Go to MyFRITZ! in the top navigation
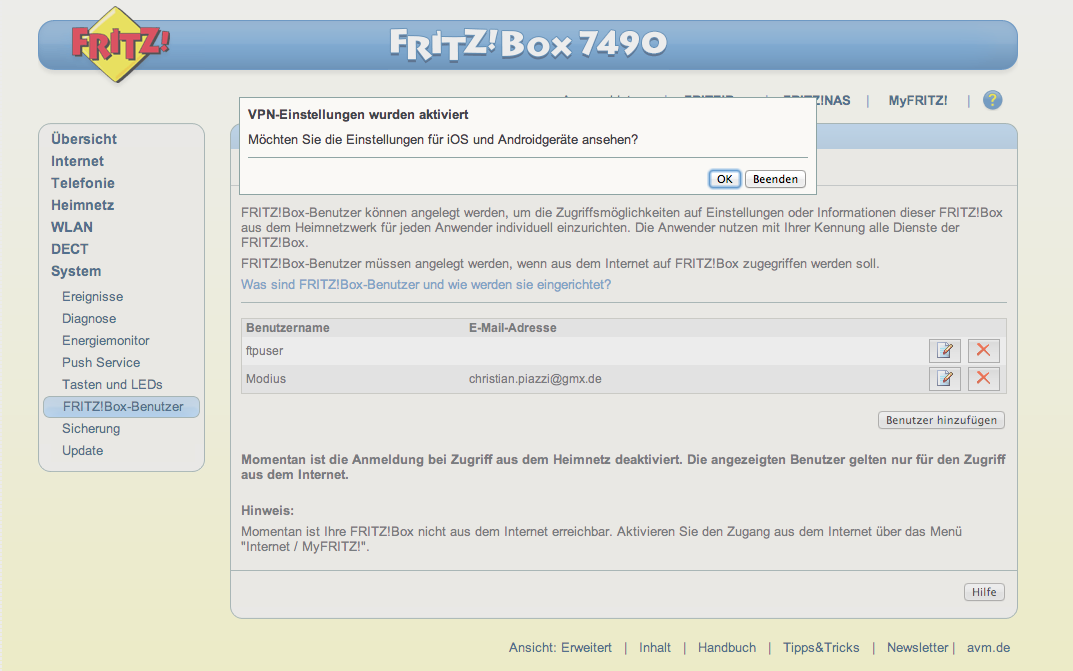The image size is (1073, 671). pos(918,101)
